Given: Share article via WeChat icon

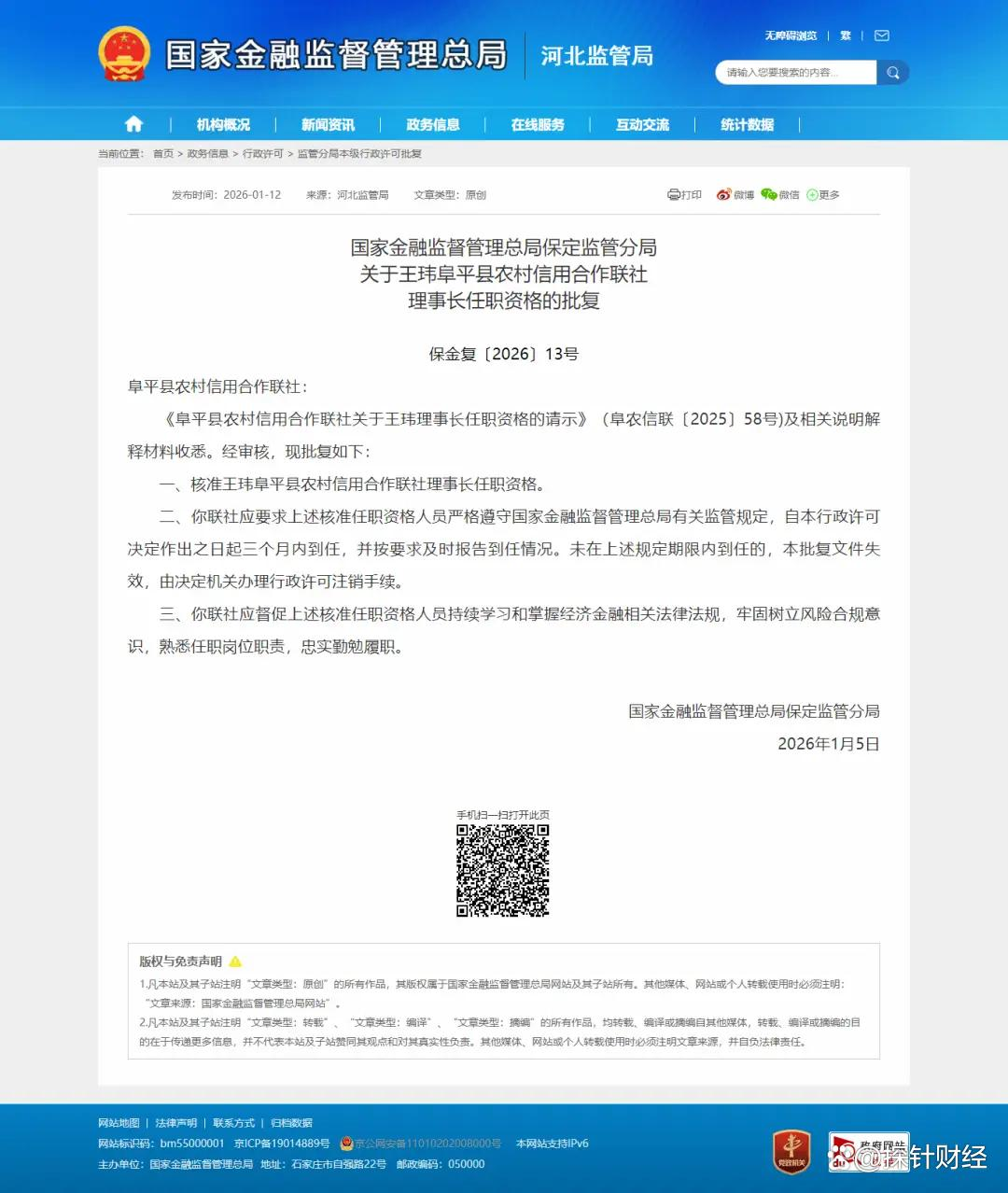Looking at the screenshot, I should pyautogui.click(x=769, y=194).
